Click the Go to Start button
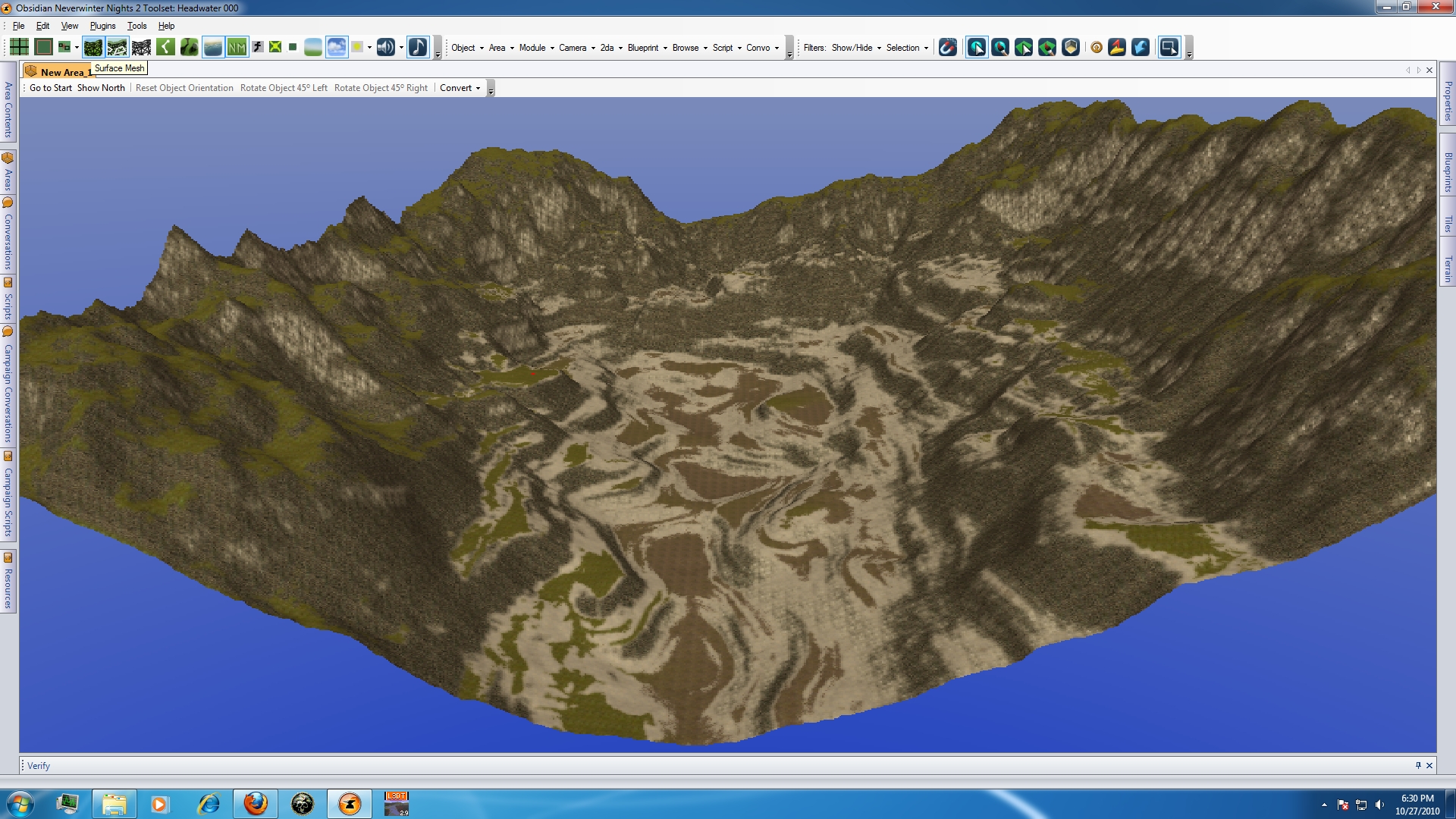 point(50,88)
